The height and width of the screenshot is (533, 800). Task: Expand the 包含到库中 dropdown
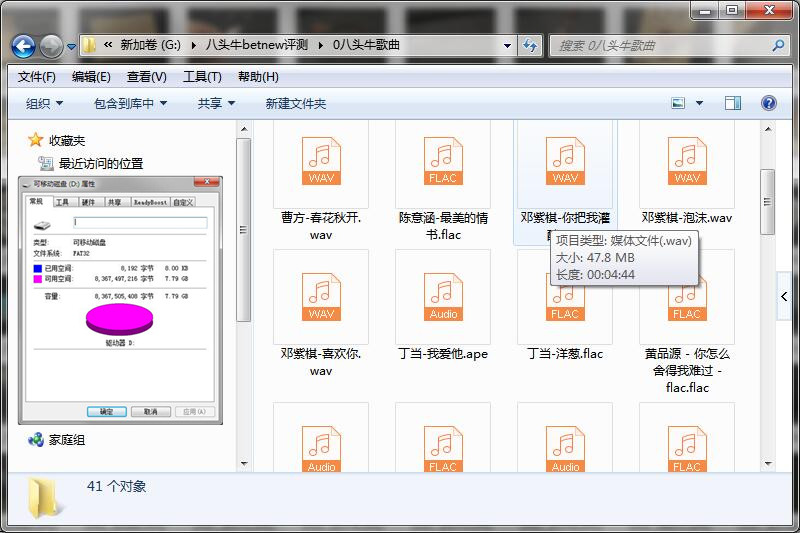(x=131, y=104)
